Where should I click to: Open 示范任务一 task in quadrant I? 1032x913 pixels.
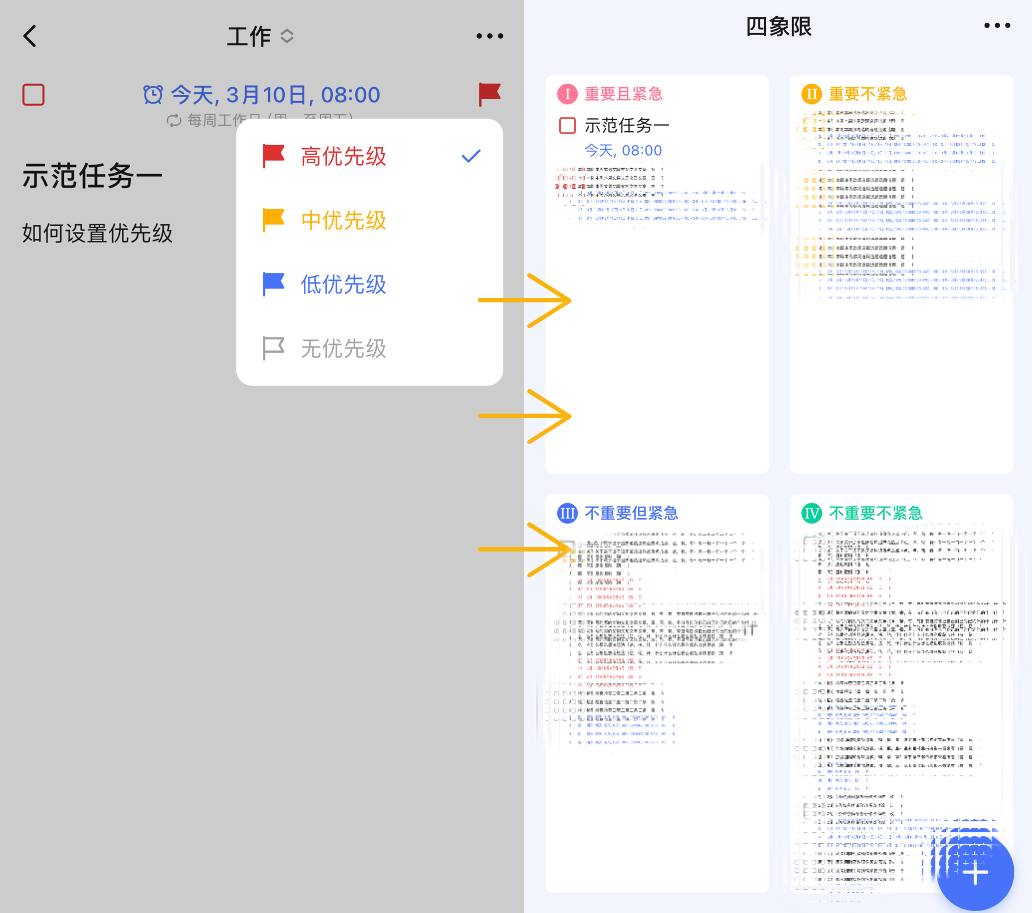[627, 125]
